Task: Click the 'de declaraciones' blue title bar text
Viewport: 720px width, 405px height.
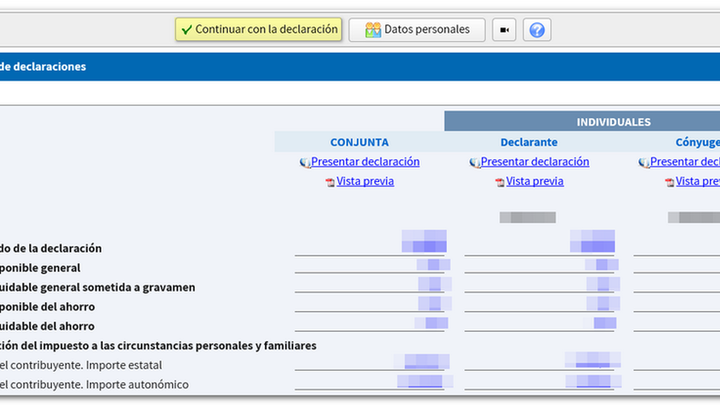Action: [43, 67]
